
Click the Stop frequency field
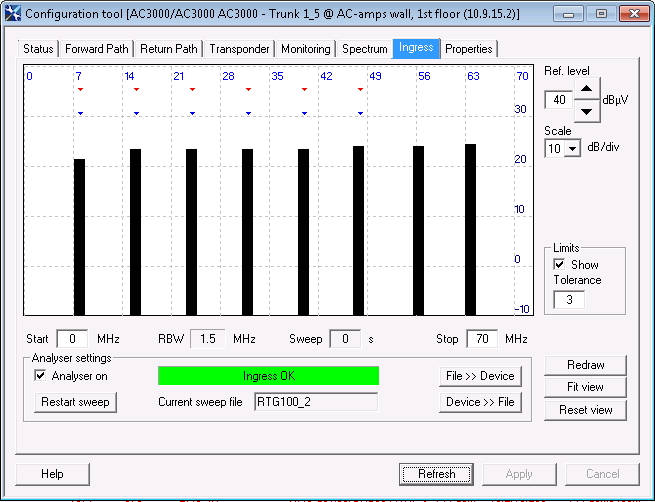[x=482, y=339]
